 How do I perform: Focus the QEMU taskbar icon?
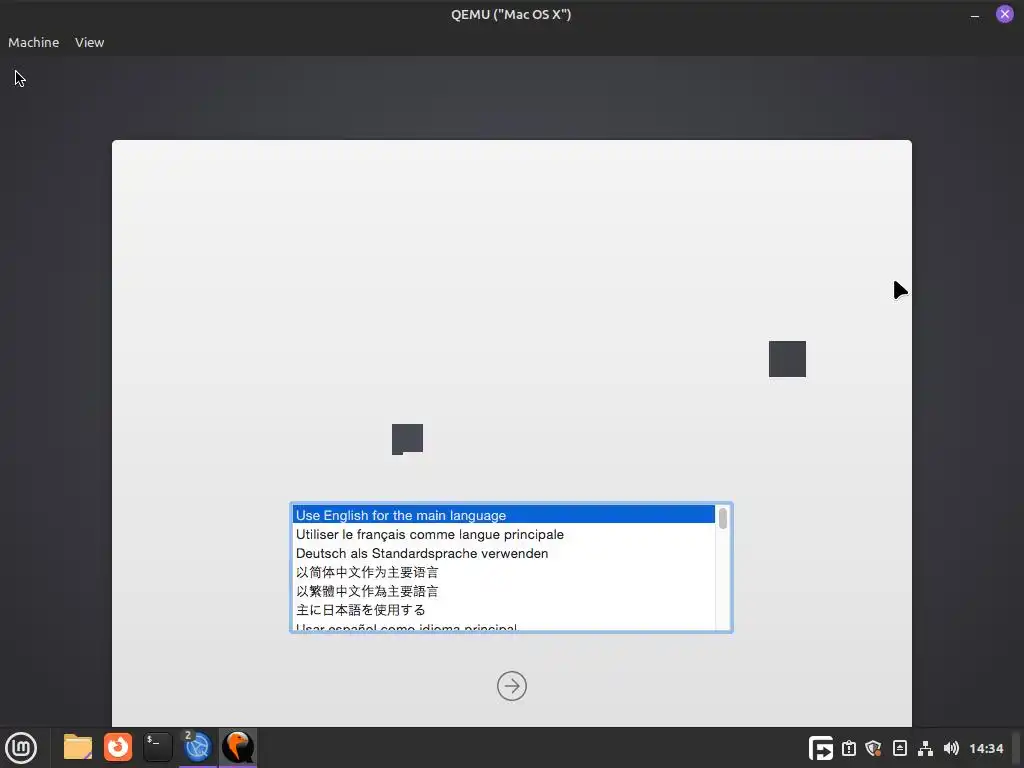(x=238, y=747)
